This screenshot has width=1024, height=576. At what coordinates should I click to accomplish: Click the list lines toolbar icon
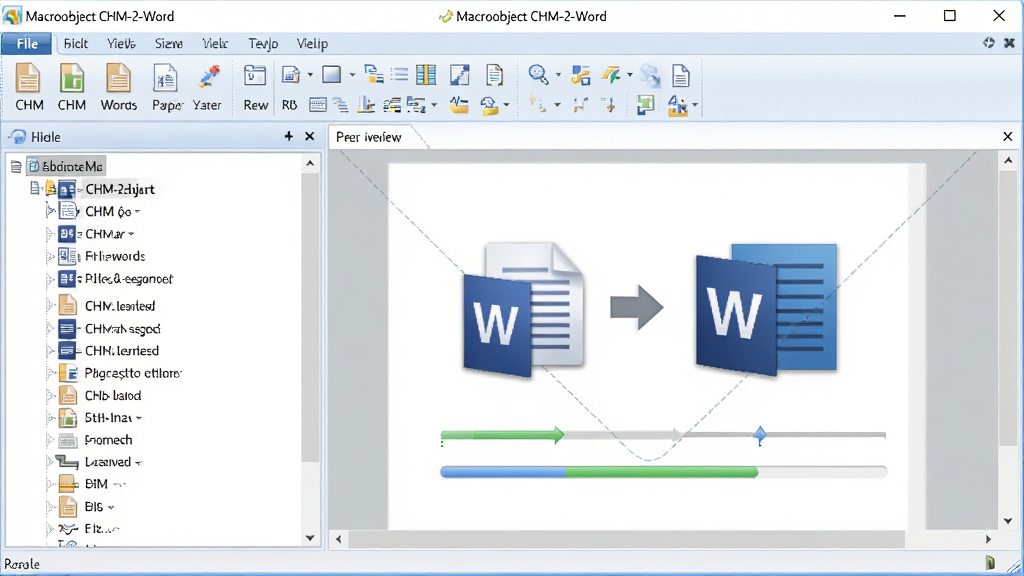click(400, 75)
